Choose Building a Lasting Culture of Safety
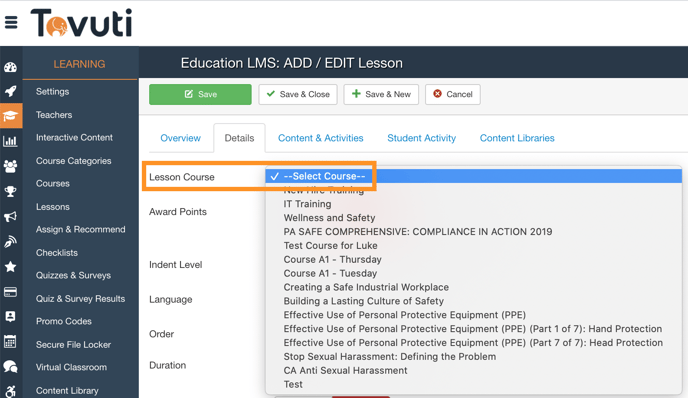 473,301
